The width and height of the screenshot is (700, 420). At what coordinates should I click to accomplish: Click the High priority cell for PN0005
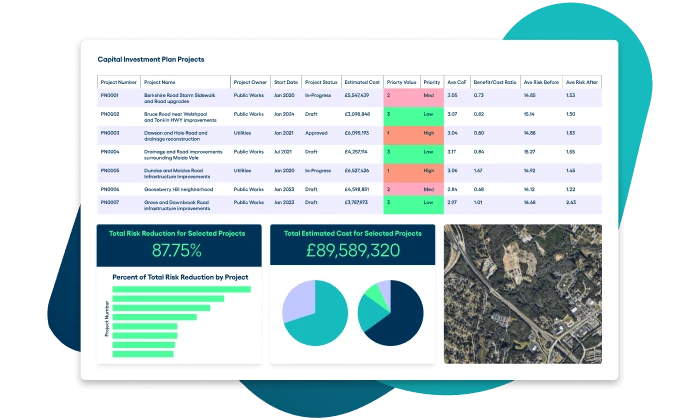[x=432, y=173]
